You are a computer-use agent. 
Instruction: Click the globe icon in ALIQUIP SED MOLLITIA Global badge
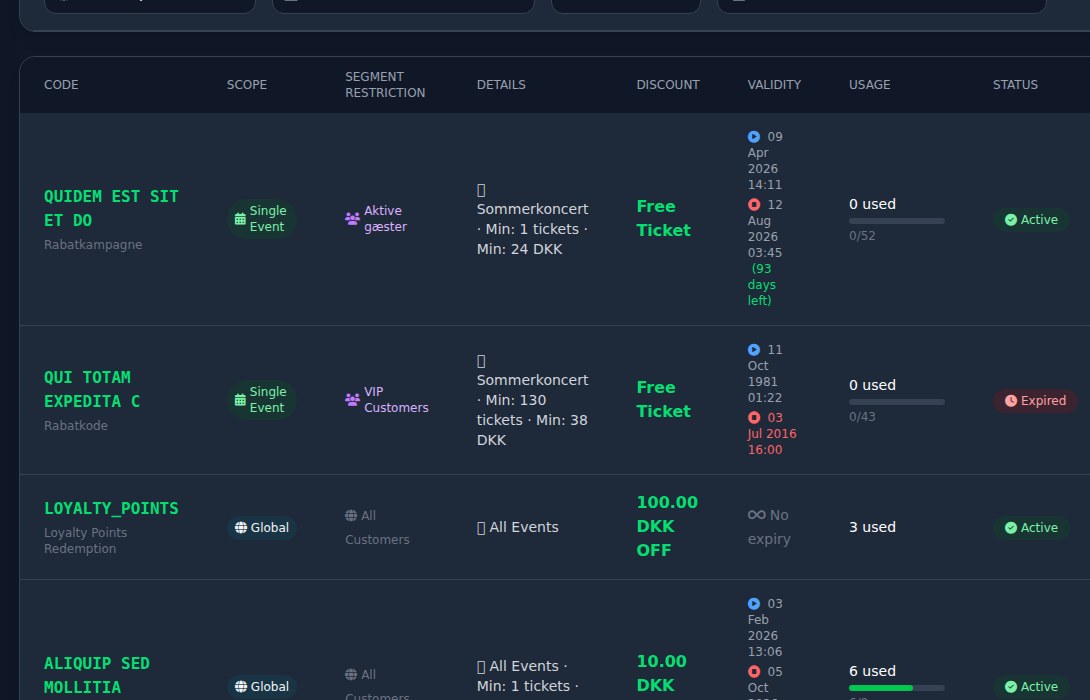[x=241, y=687]
